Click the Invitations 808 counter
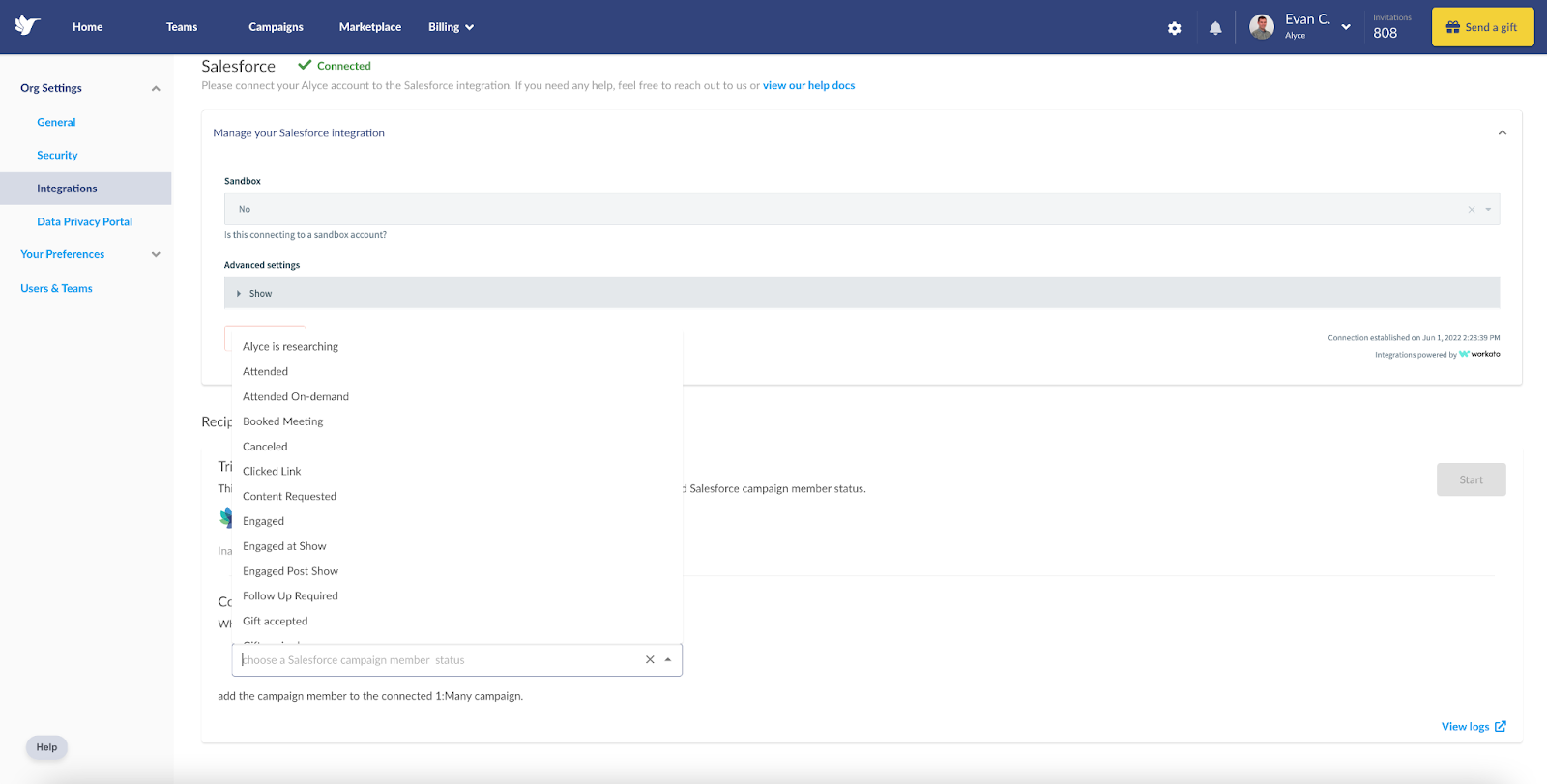This screenshot has height=784, width=1547. [x=1391, y=27]
